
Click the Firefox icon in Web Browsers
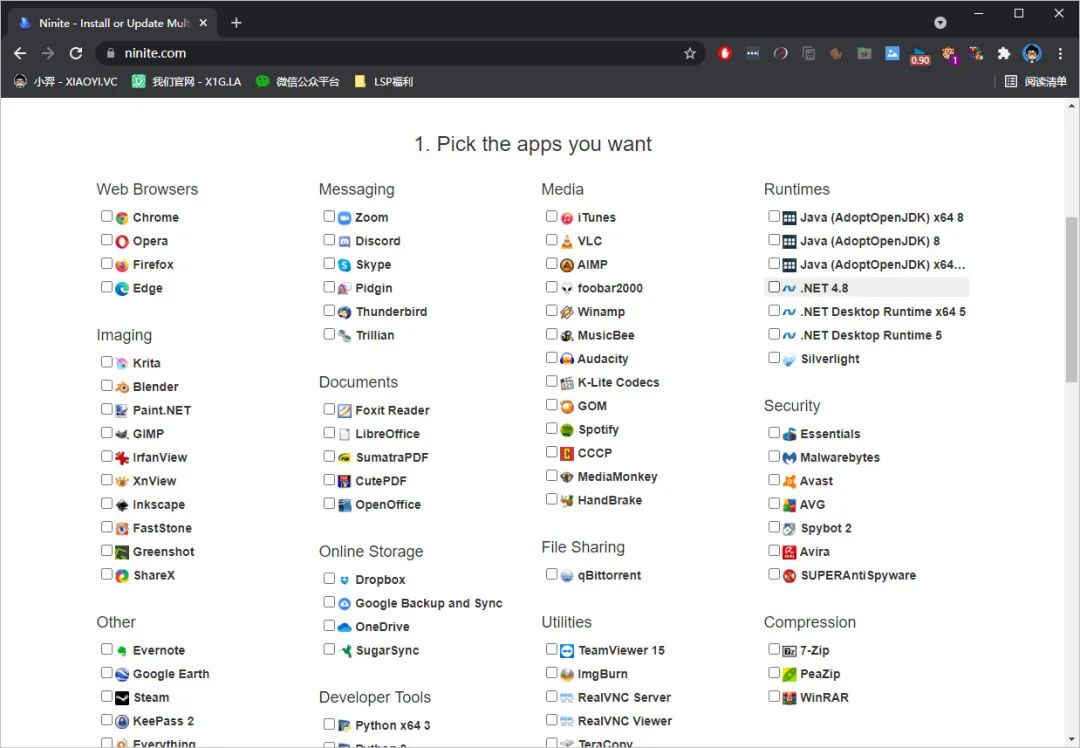coord(122,265)
